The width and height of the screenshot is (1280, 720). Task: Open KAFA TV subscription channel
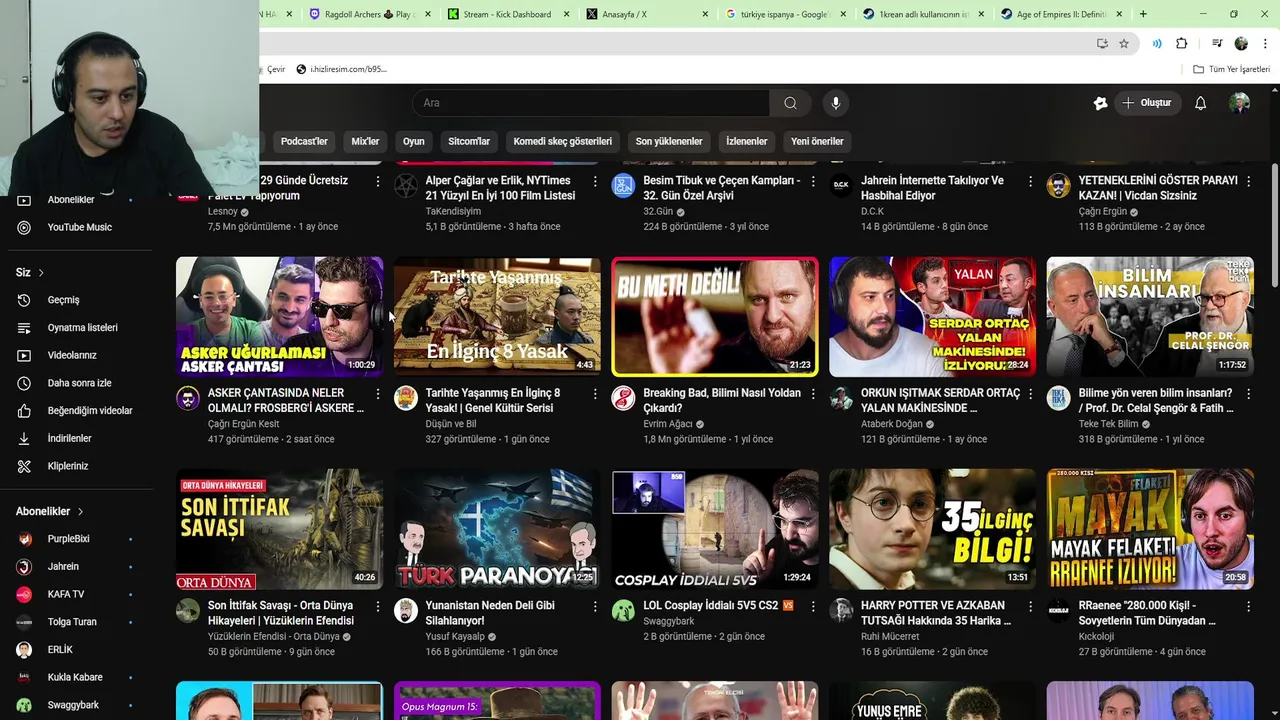(75, 594)
